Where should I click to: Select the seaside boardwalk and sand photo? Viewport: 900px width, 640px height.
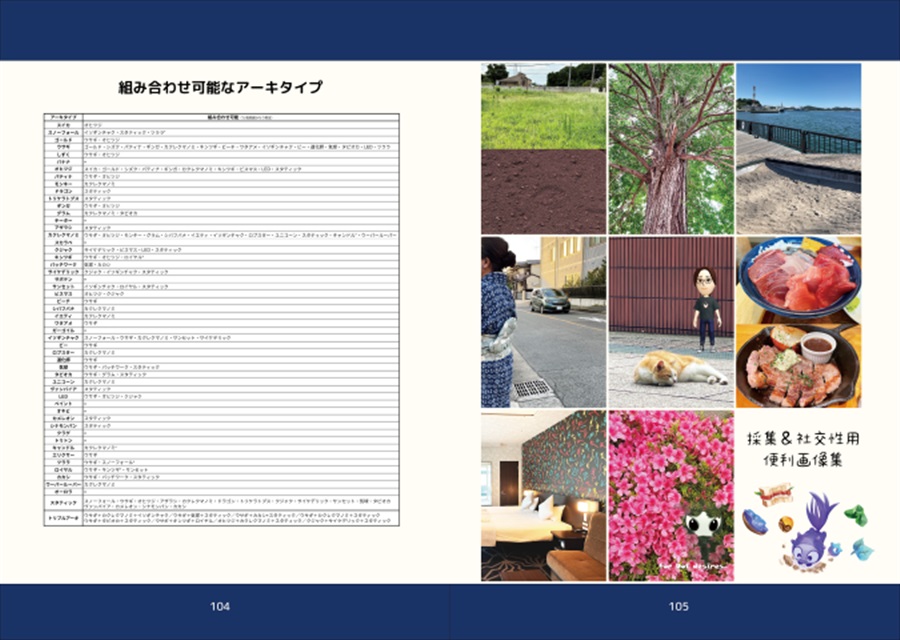798,149
